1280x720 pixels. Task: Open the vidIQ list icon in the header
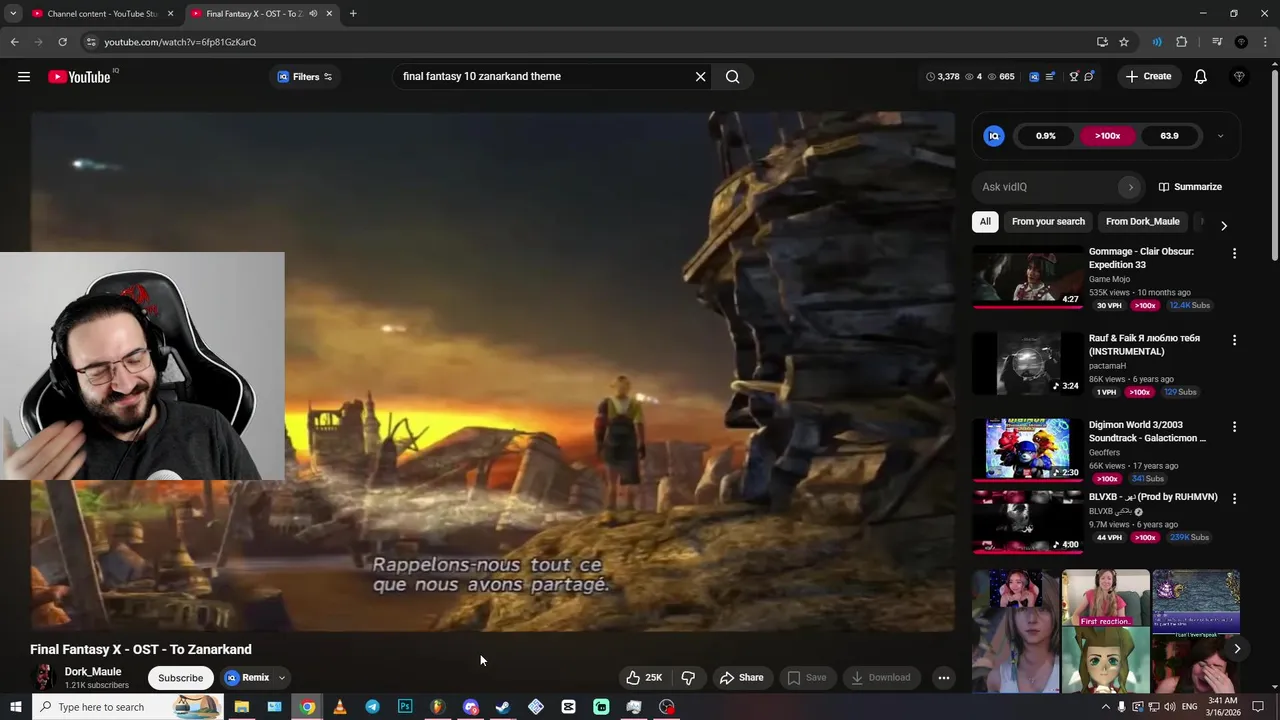point(1049,76)
